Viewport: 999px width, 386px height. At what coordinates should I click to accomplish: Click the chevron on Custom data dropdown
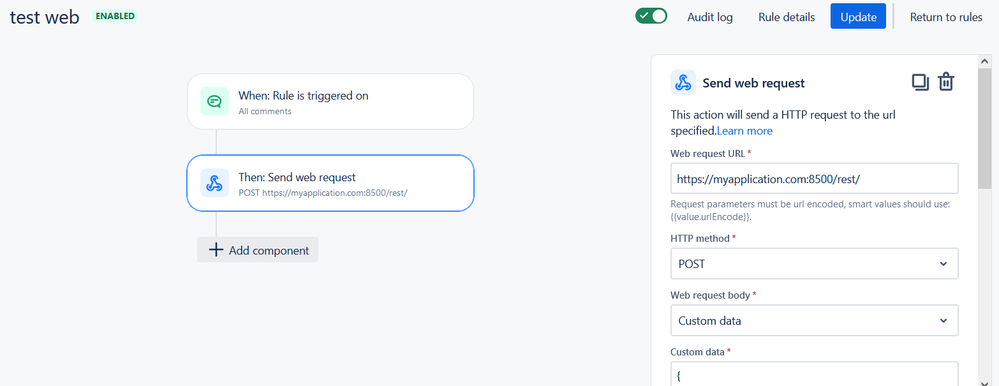click(x=944, y=320)
